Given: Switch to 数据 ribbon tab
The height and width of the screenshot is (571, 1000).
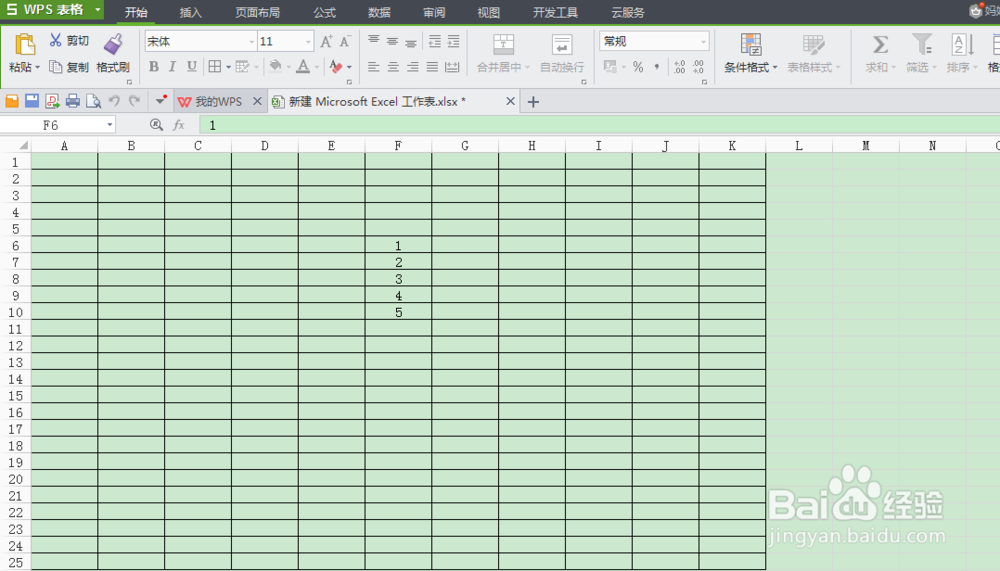Looking at the screenshot, I should tap(379, 13).
